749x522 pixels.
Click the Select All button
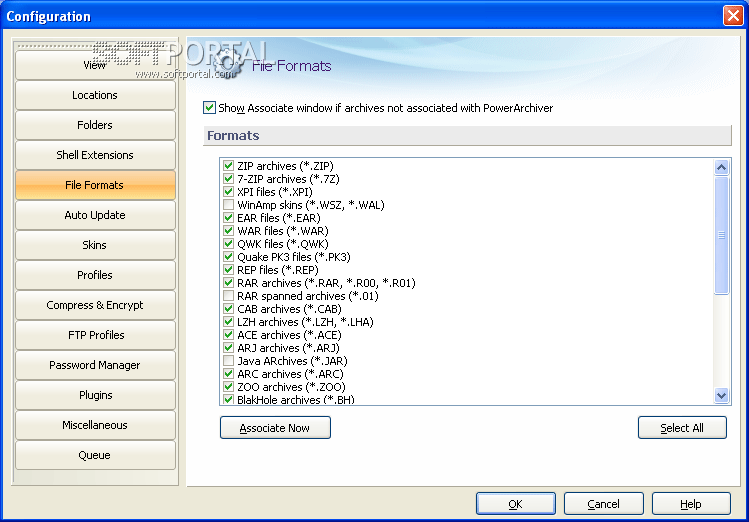682,427
